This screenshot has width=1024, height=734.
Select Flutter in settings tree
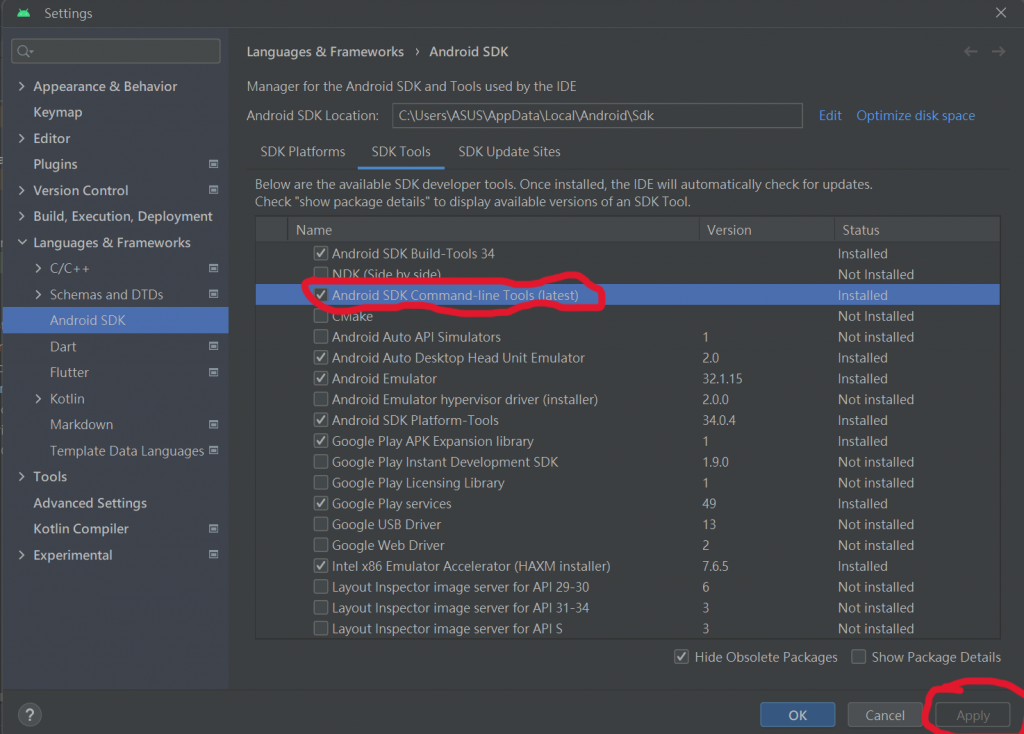point(69,372)
